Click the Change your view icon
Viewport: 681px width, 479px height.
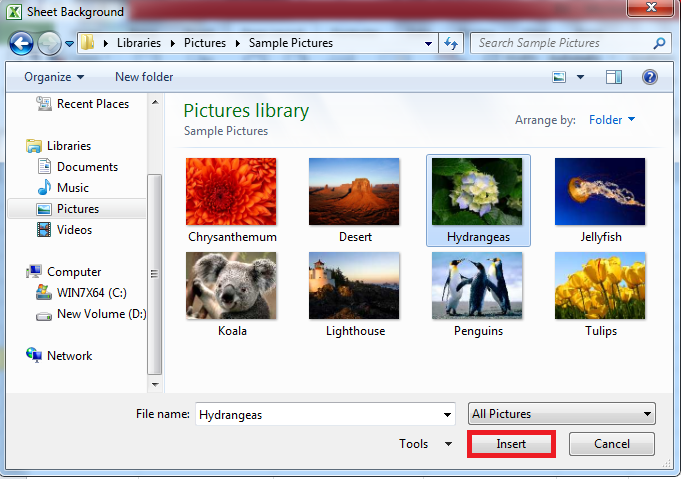[x=559, y=77]
